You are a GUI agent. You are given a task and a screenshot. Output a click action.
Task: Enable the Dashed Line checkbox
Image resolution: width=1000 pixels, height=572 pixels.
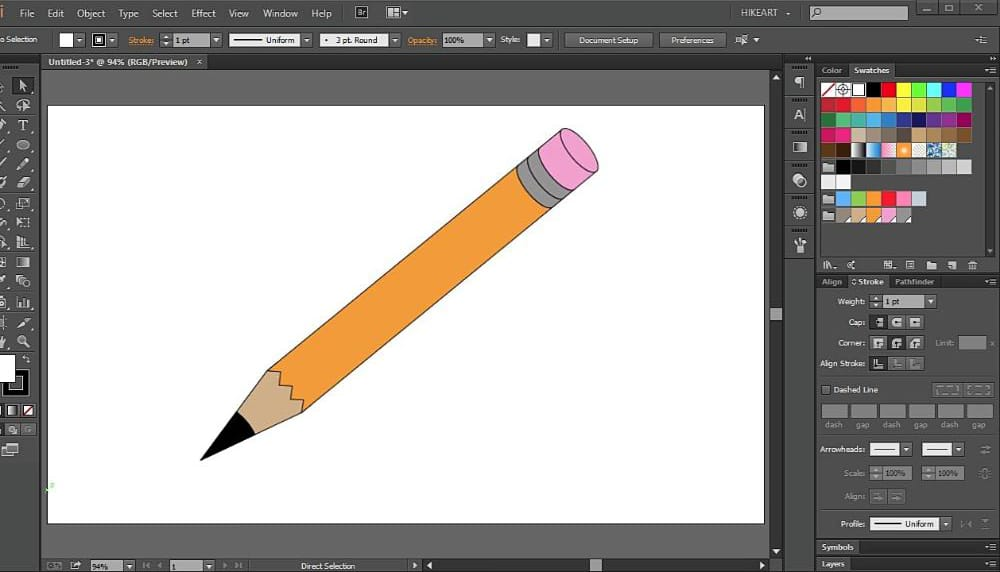826,389
